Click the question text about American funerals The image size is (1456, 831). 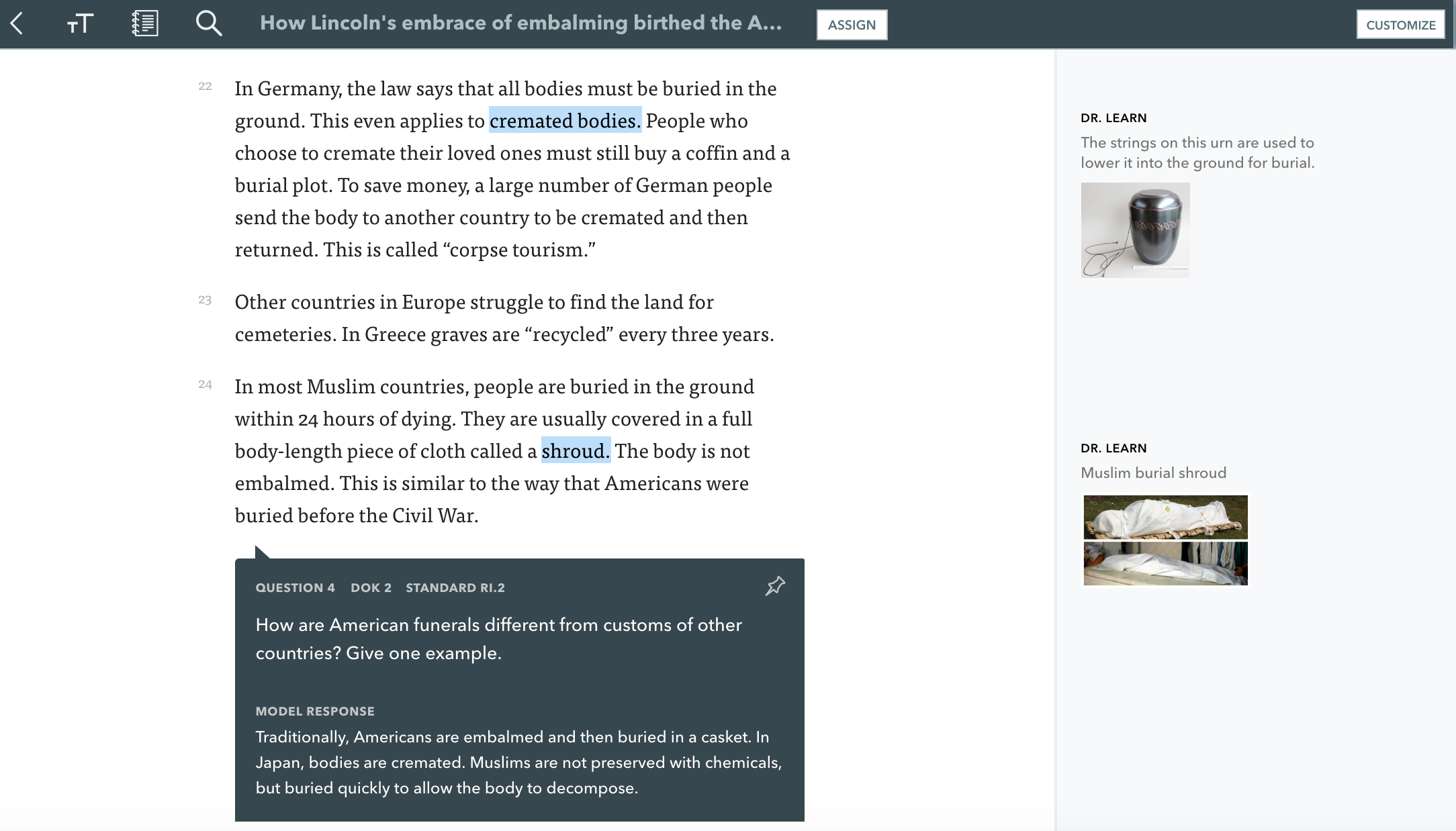coord(498,639)
